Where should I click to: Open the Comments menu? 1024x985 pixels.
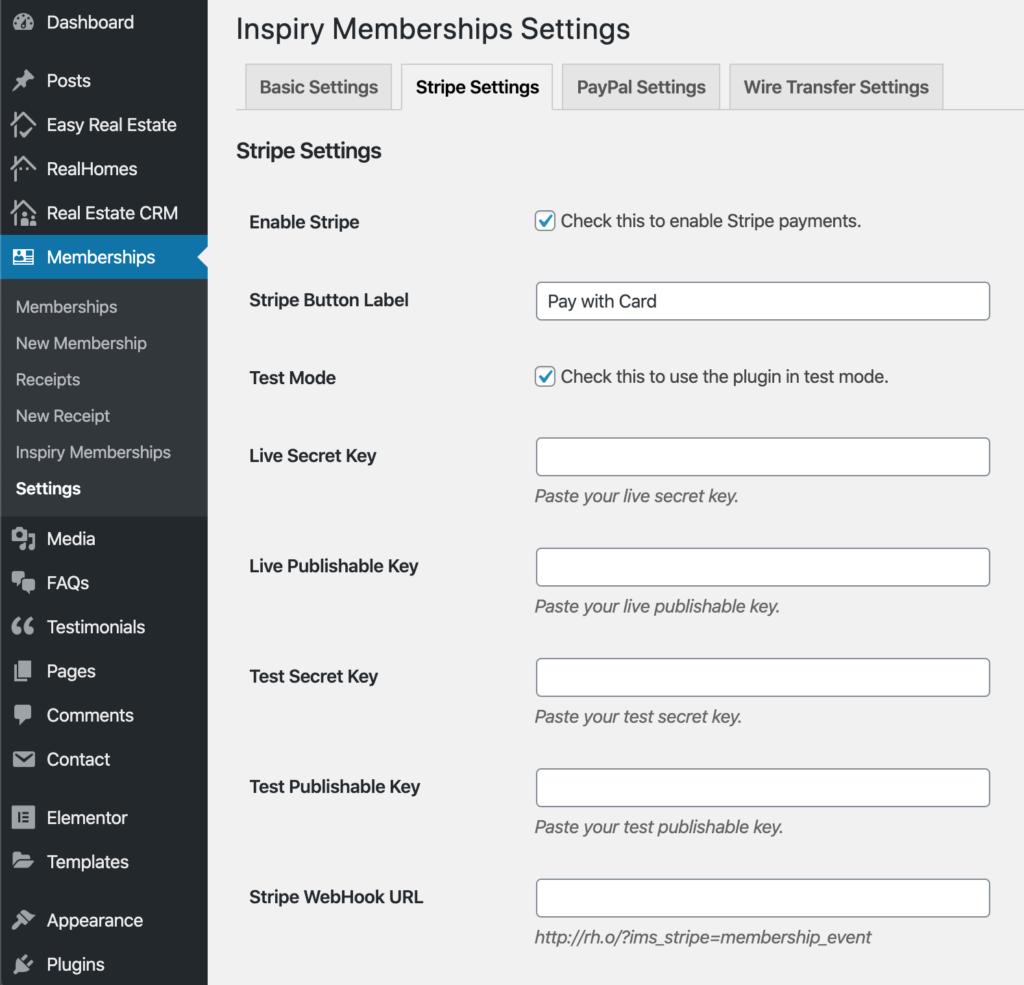click(x=104, y=715)
